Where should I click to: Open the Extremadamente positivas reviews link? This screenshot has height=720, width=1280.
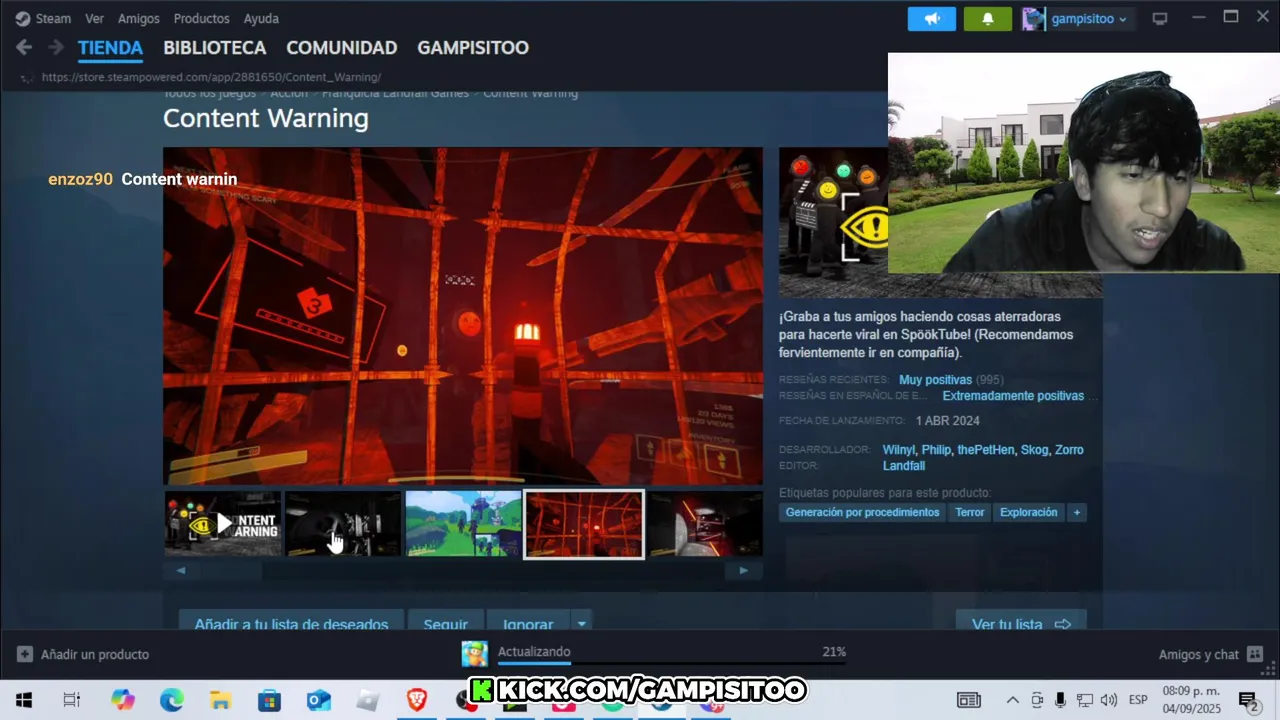[1013, 396]
